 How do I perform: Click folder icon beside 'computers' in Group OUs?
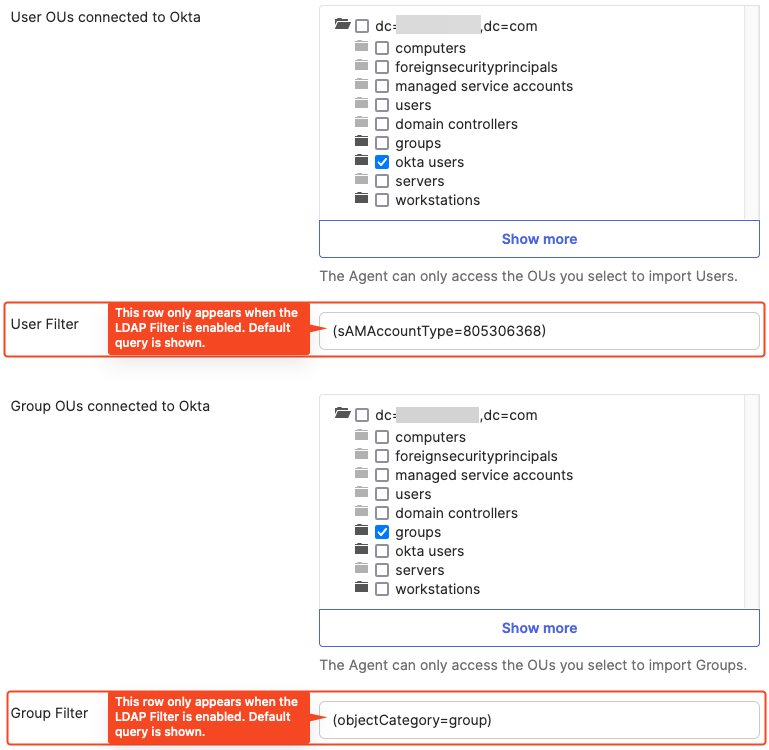pos(361,436)
